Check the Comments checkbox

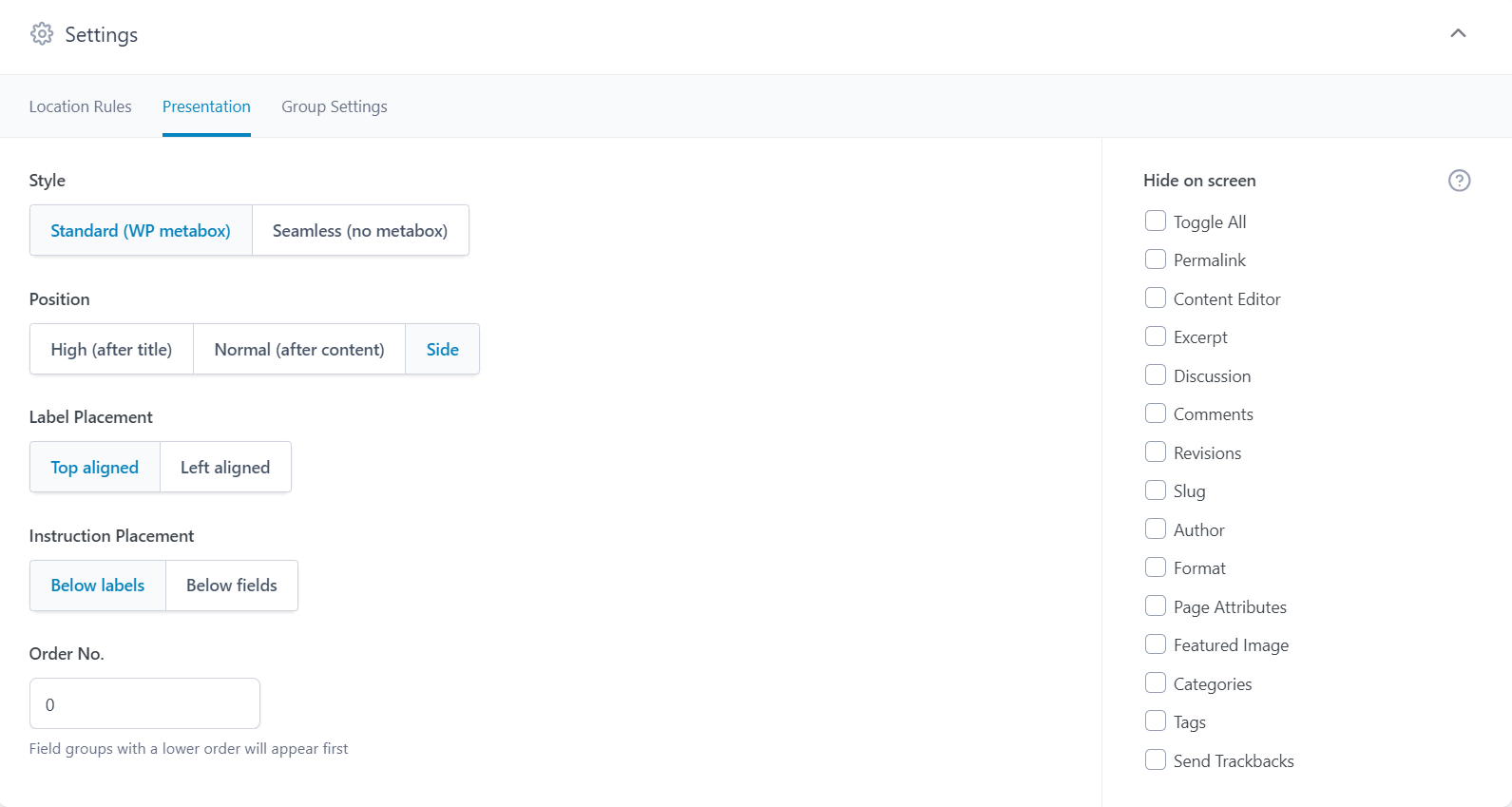1156,413
